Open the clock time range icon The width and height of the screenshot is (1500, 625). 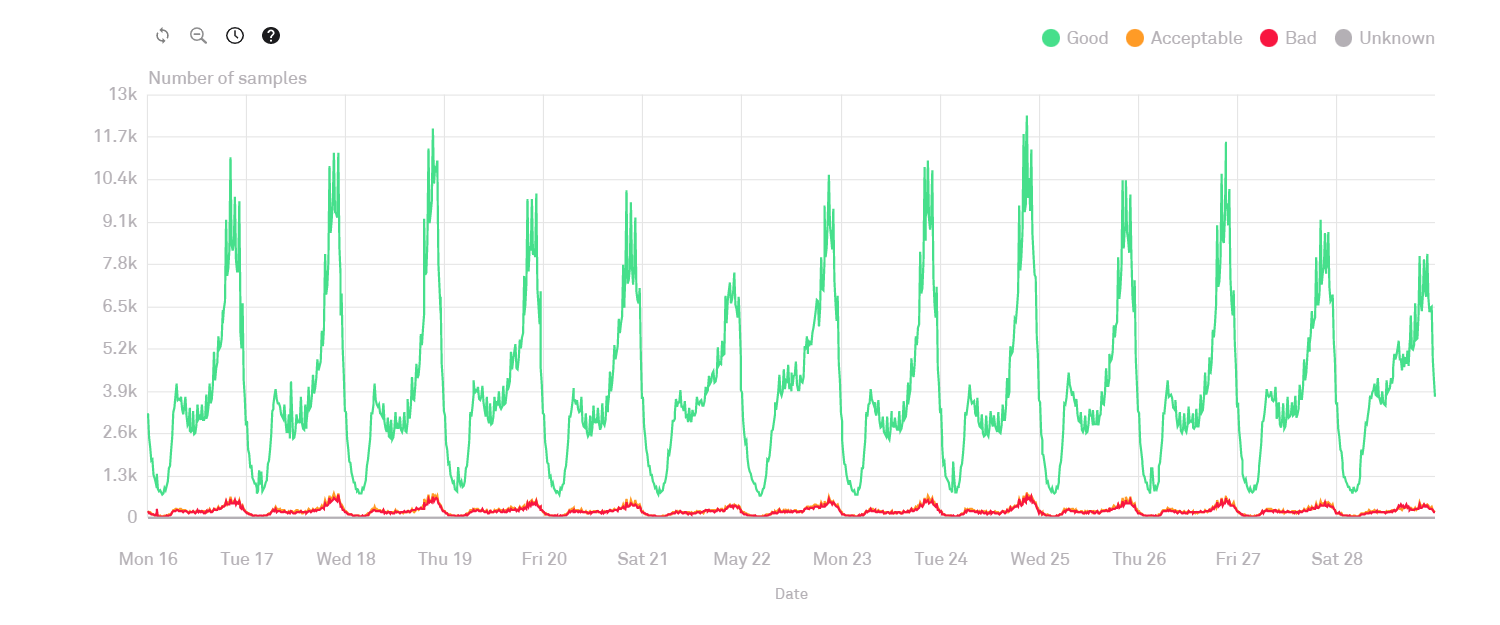click(x=235, y=36)
